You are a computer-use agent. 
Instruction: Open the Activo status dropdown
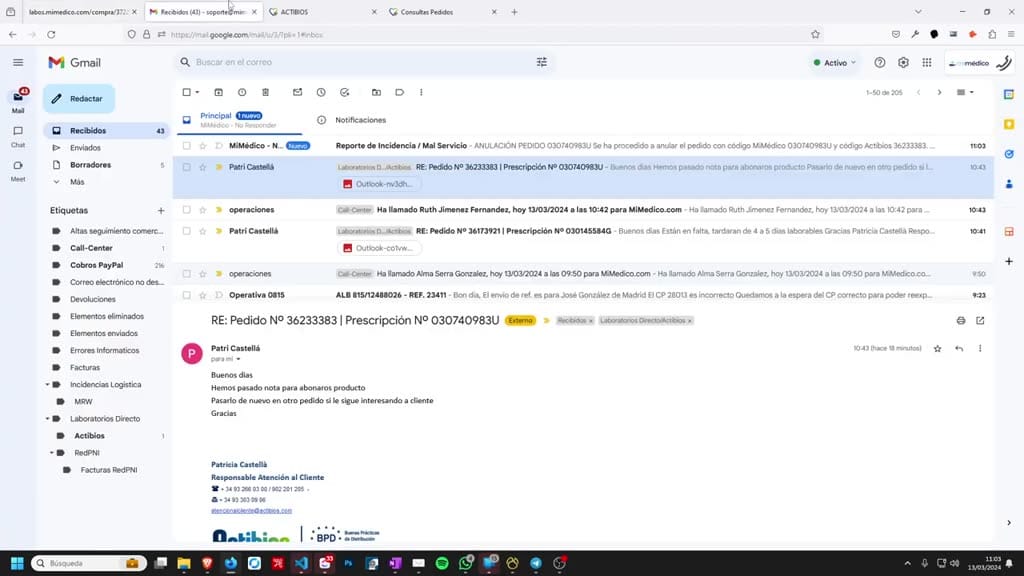point(835,63)
